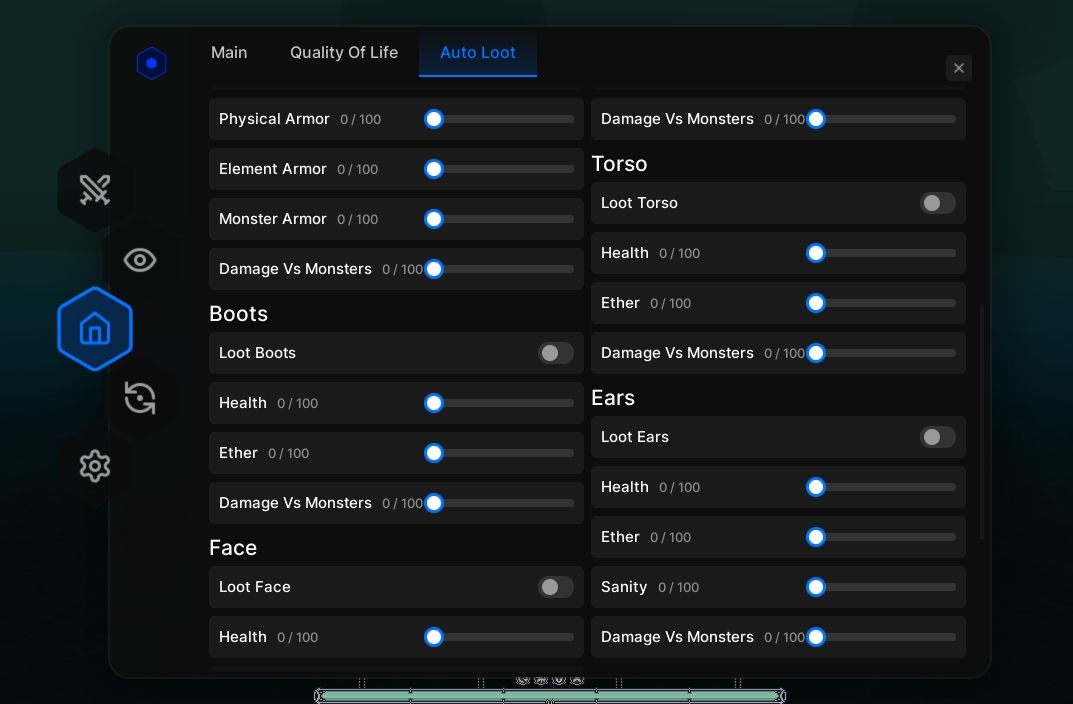Enable the Loot Face toggle
This screenshot has height=704, width=1073.
coord(555,587)
